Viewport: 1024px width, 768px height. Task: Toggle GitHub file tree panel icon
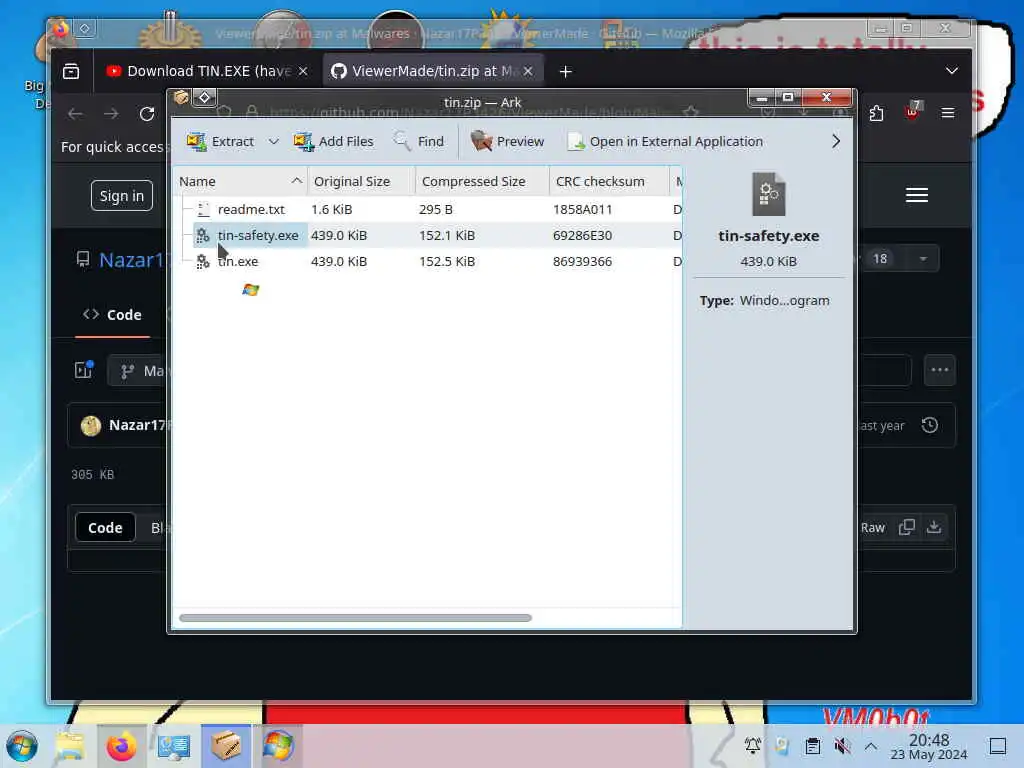click(x=84, y=370)
